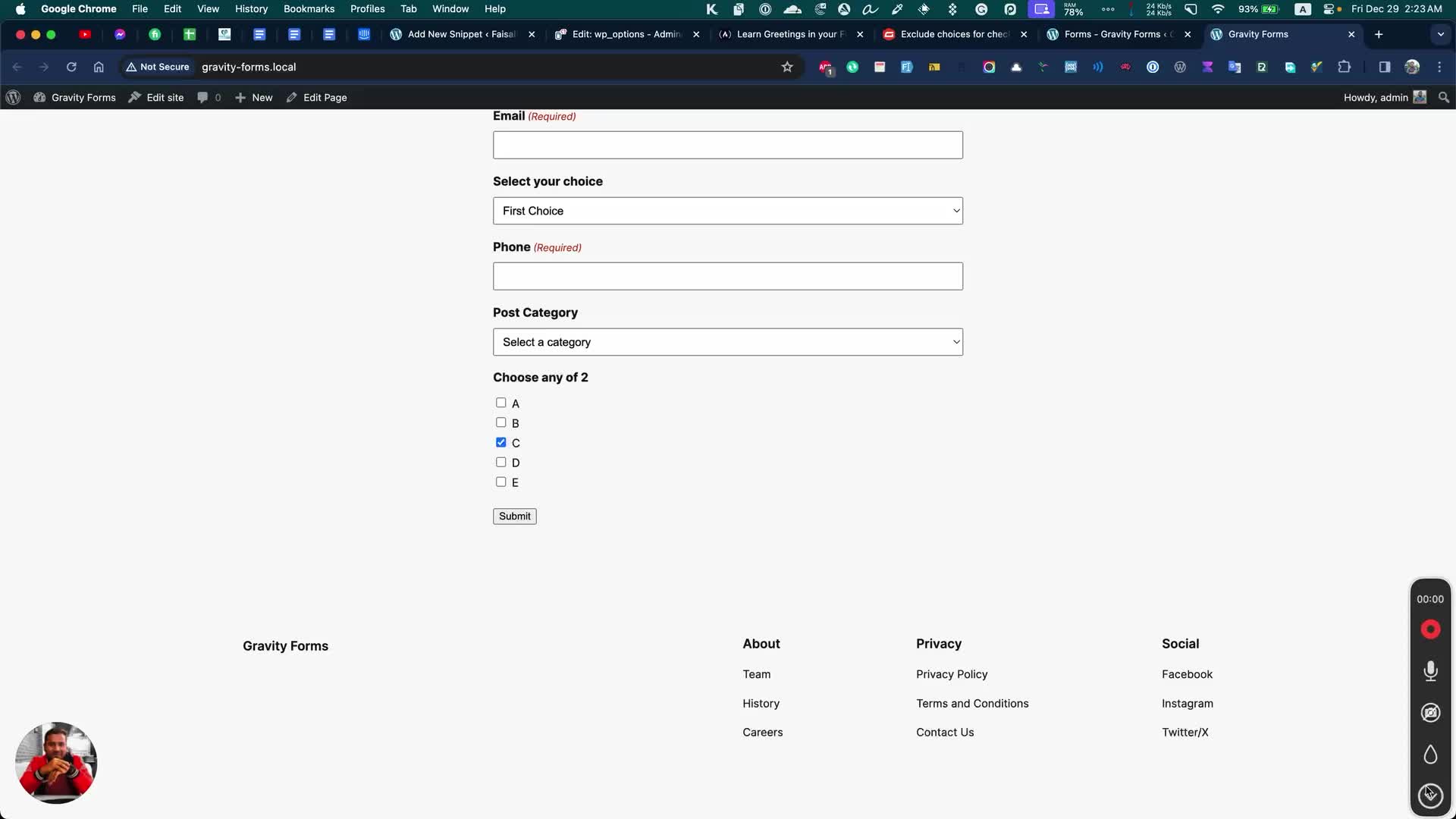
Task: Open the WordPress logo menu in admin bar
Action: (x=13, y=97)
